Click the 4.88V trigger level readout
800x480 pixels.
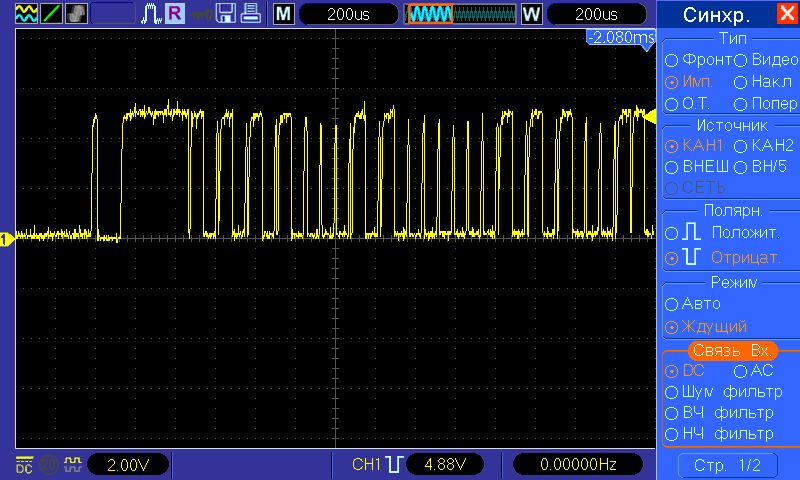[x=445, y=464]
